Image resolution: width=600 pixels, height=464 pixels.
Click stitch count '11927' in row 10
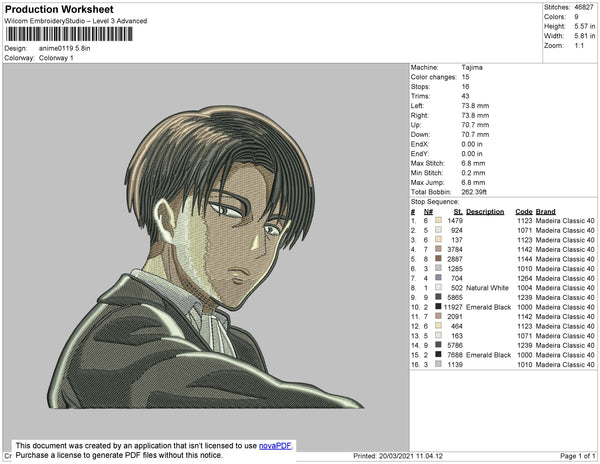(453, 307)
